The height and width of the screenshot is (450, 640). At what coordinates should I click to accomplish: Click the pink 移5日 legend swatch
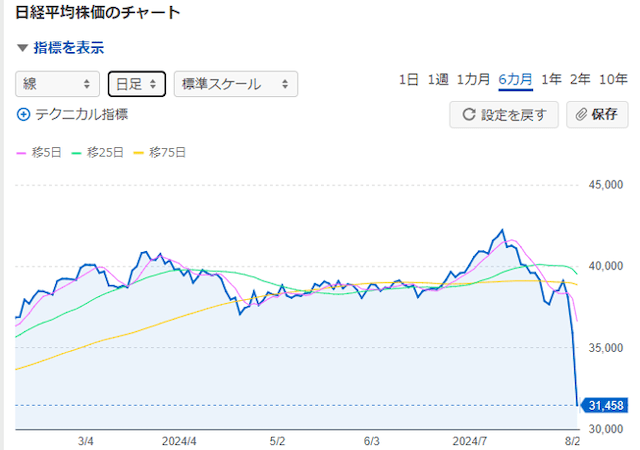coord(21,153)
